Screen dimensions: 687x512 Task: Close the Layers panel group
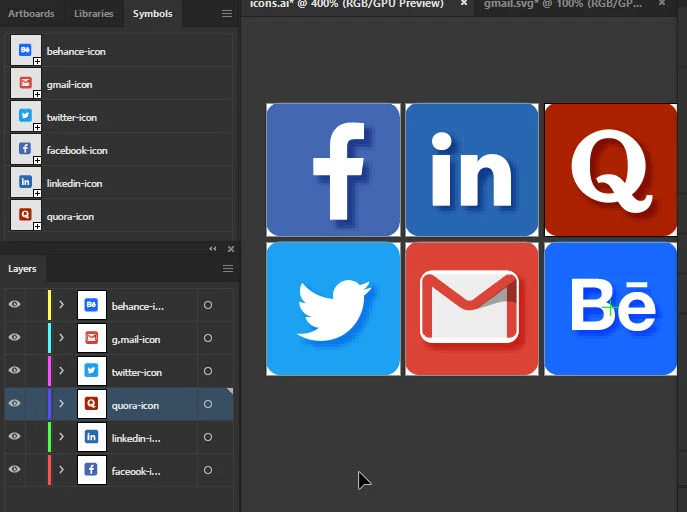tap(231, 249)
